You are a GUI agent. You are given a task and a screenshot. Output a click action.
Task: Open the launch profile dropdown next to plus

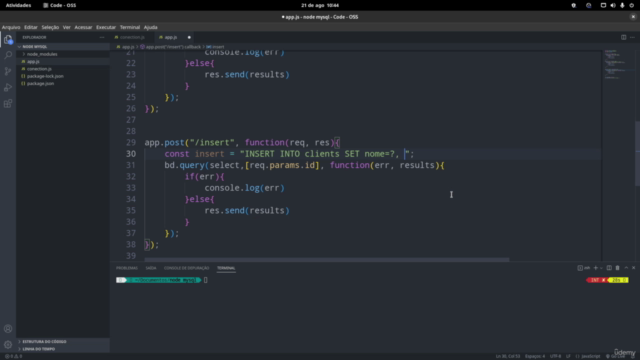601,268
